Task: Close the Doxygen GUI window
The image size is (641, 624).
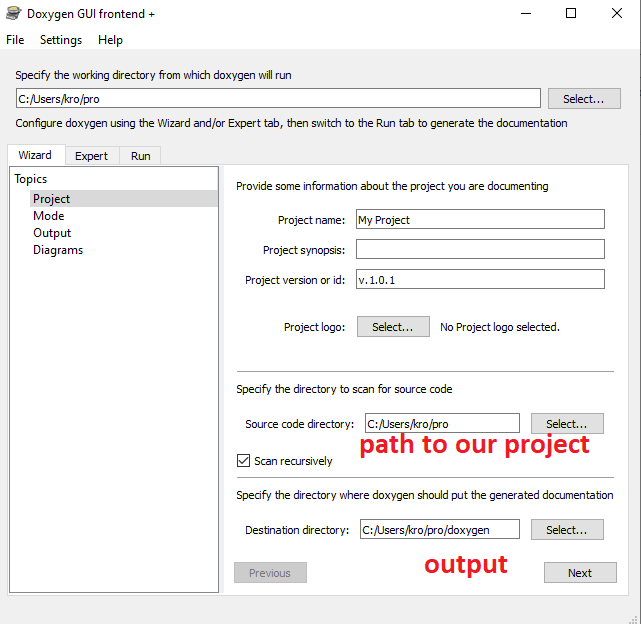Action: [x=617, y=13]
